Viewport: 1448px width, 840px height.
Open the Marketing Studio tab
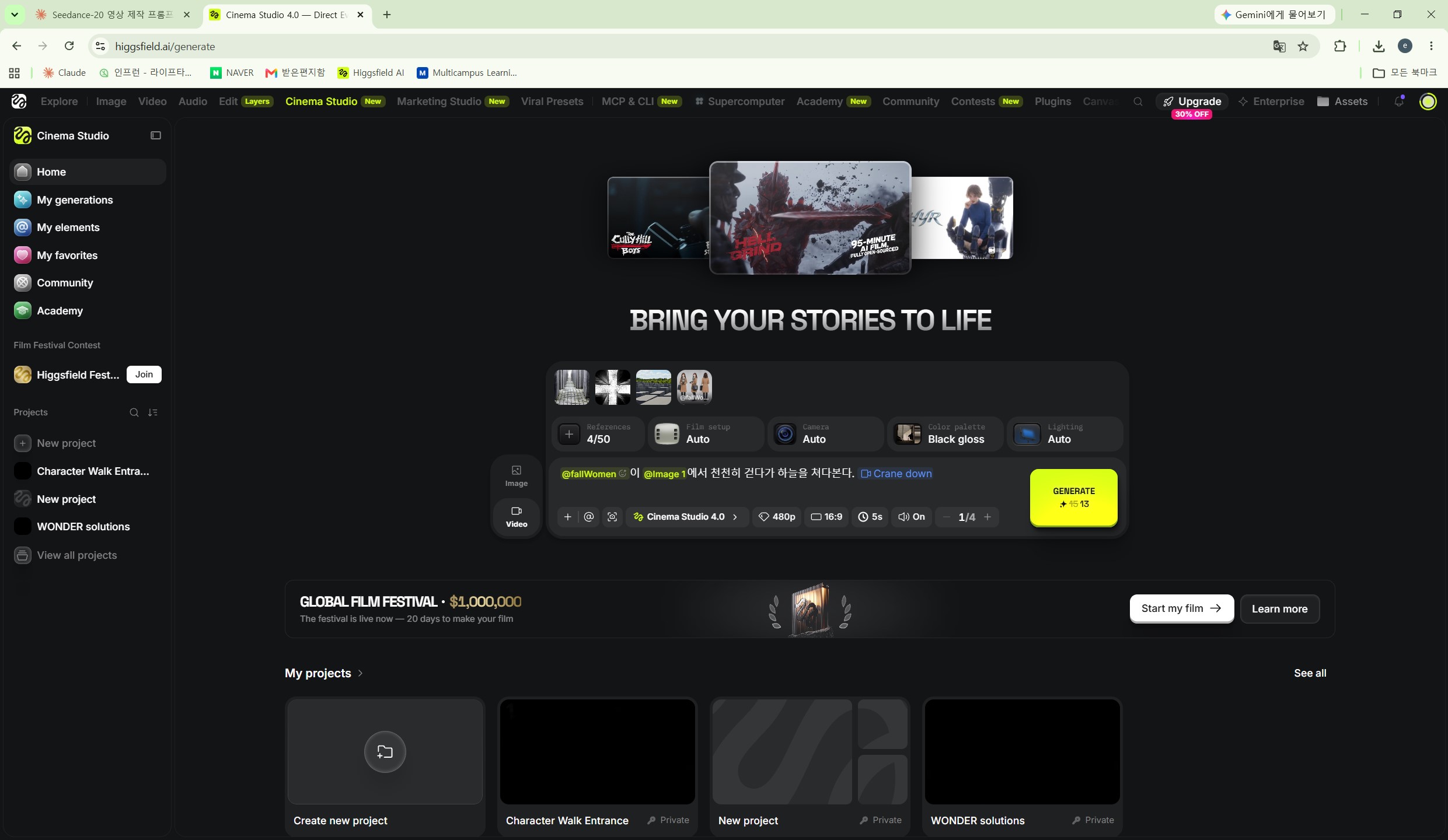pos(452,101)
